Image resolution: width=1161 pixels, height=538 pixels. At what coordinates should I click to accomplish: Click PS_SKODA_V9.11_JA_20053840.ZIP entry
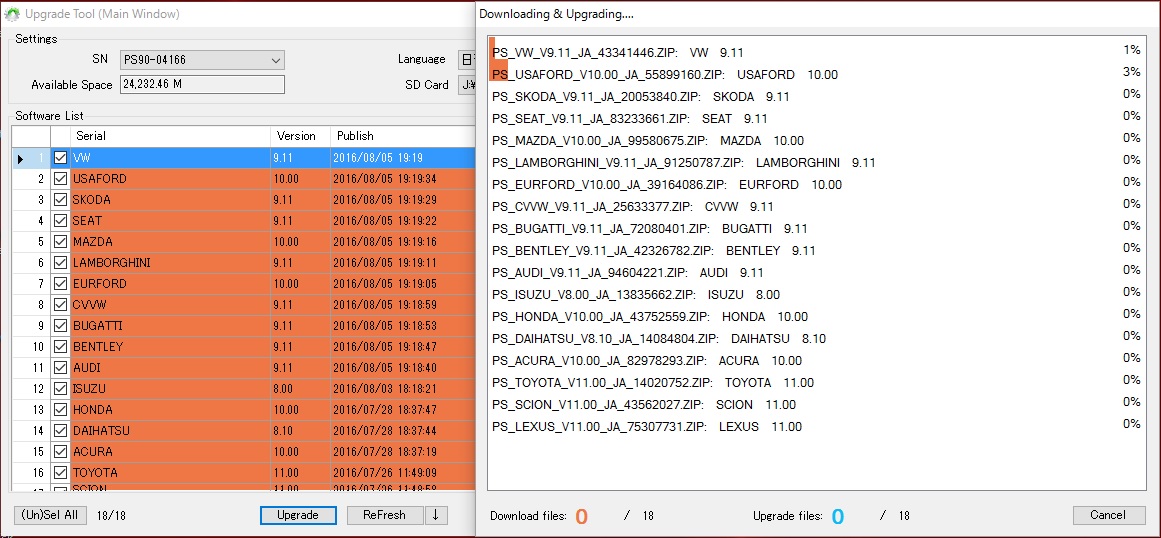(x=640, y=96)
